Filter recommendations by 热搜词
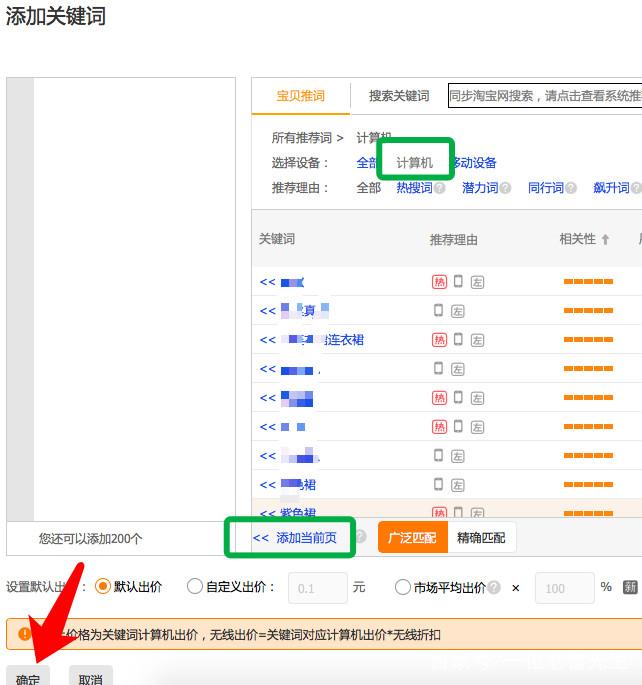The height and width of the screenshot is (685, 642). [414, 188]
